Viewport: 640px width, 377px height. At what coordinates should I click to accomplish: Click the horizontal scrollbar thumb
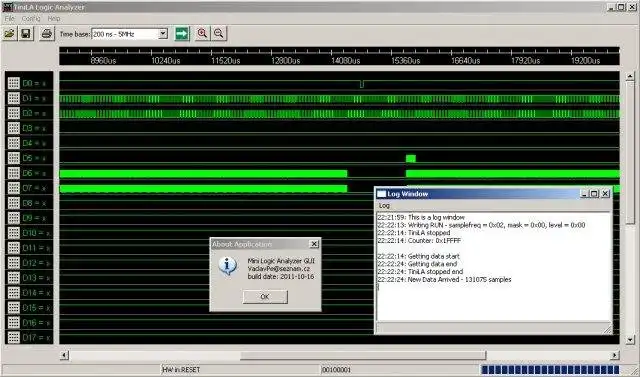(x=363, y=355)
